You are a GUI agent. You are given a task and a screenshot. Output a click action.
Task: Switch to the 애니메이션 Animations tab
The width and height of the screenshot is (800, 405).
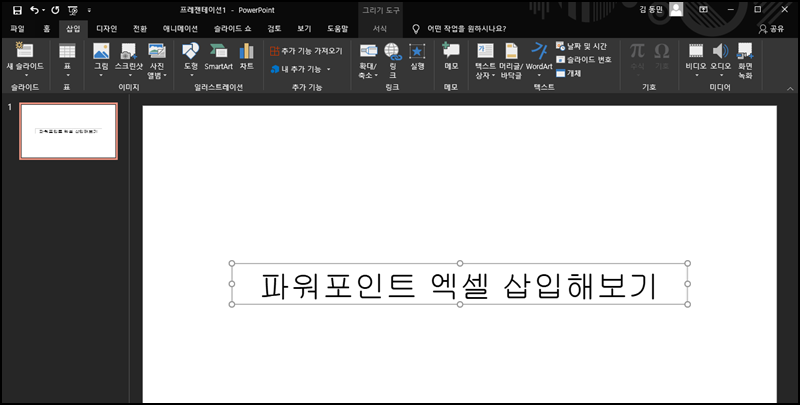click(180, 29)
